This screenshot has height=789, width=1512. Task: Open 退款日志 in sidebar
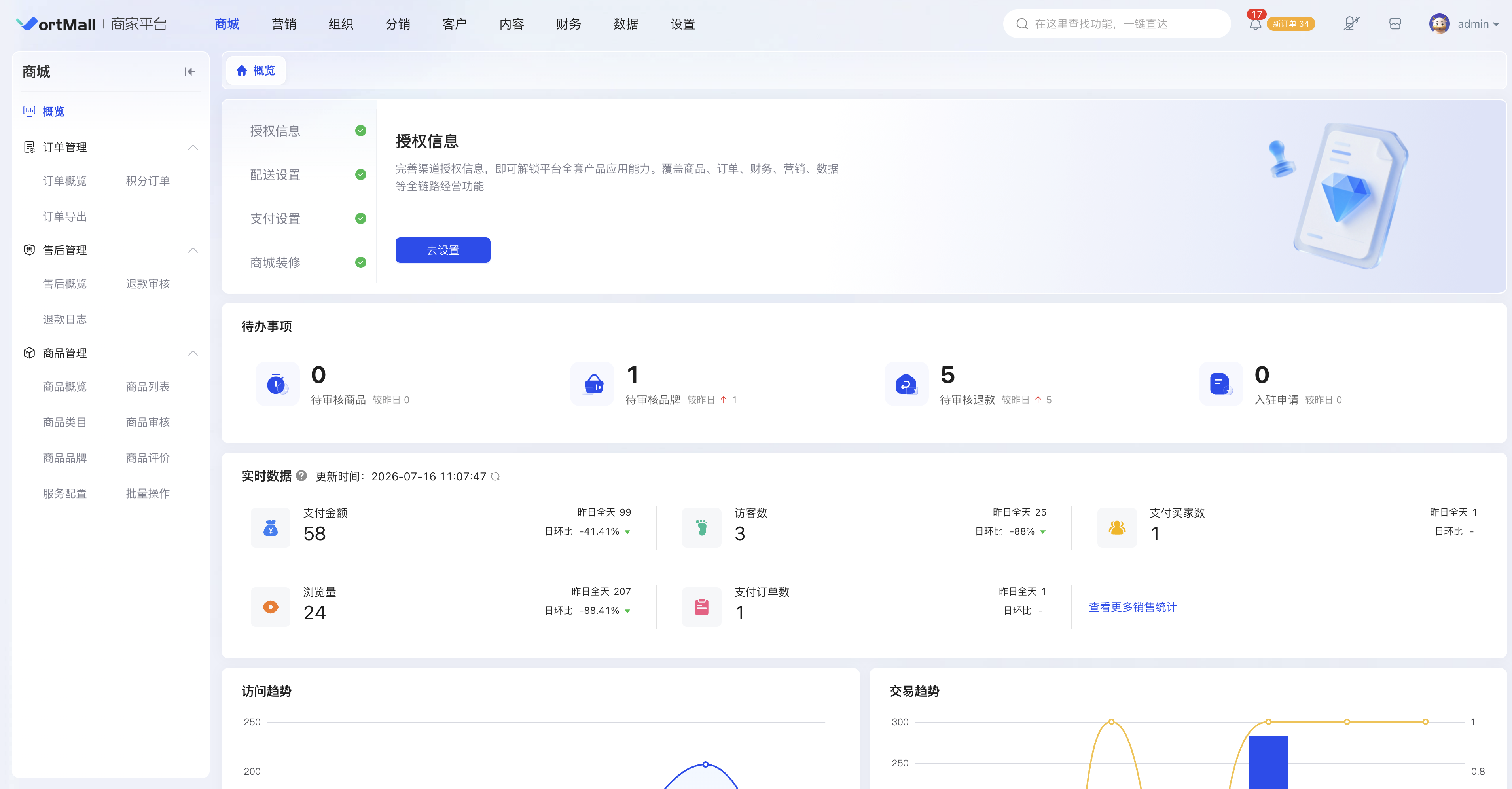click(x=64, y=319)
